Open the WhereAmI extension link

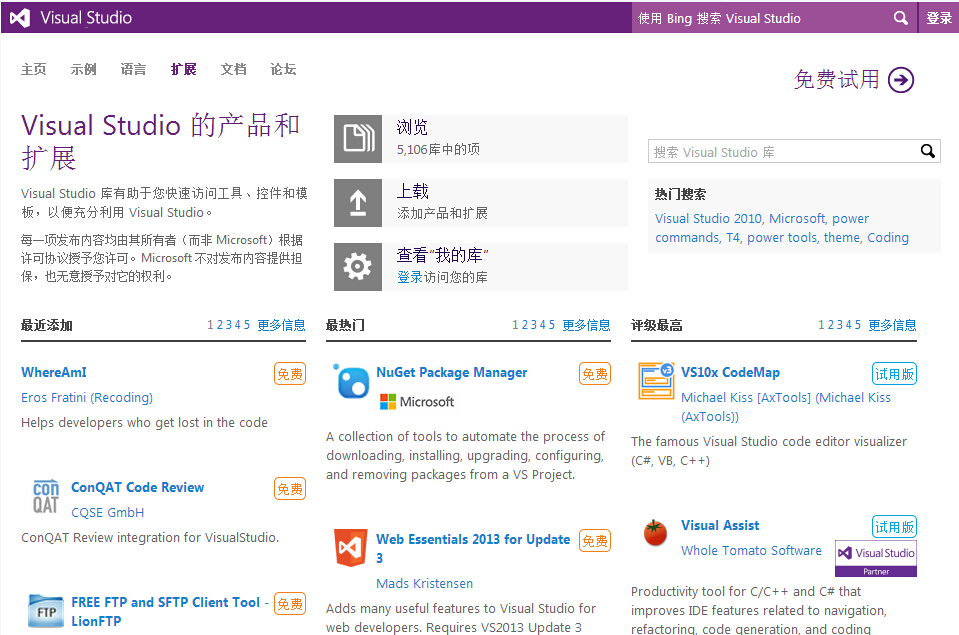(x=54, y=372)
